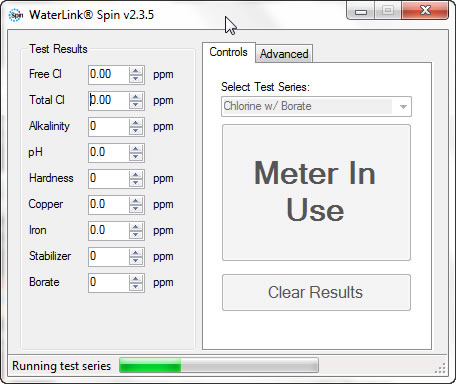Switch to the Advanced tab
Screen dimensions: 456x384
[x=284, y=54]
